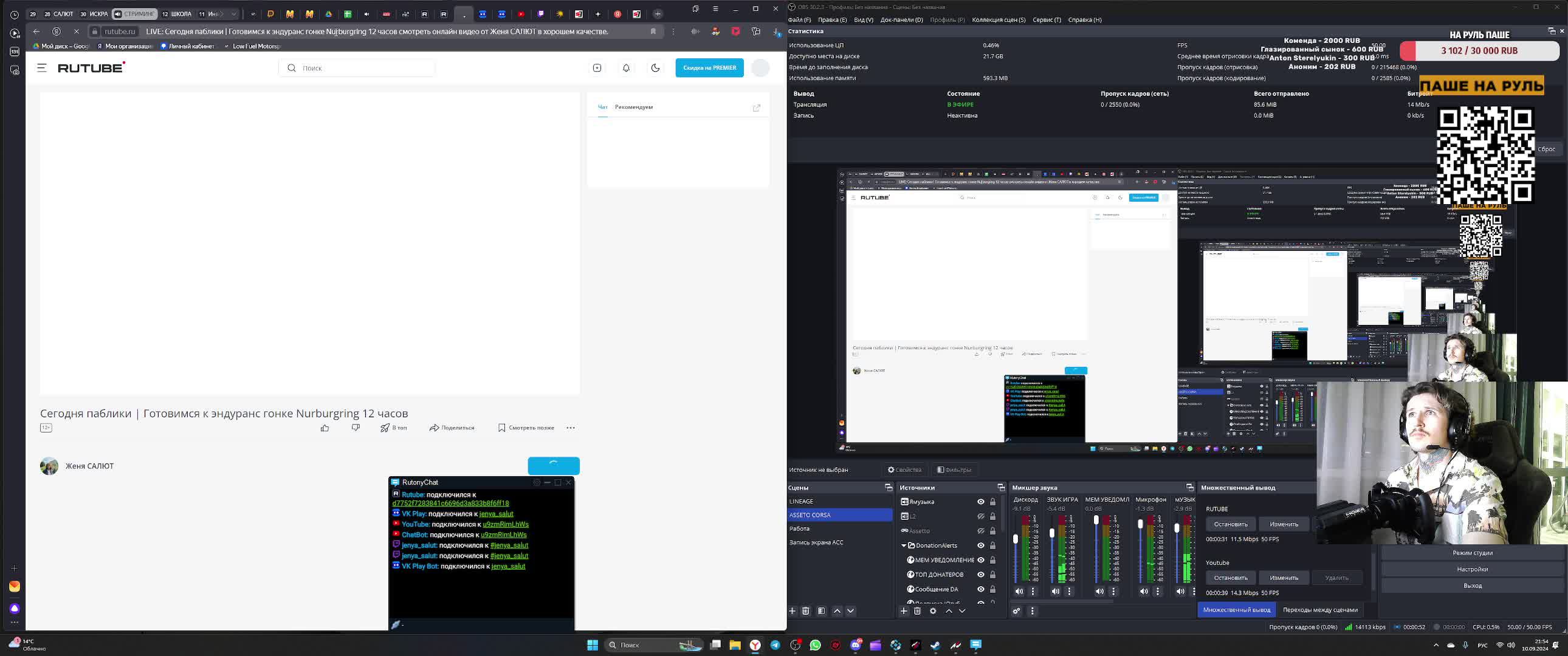This screenshot has height=656, width=1568.
Task: Unlock the Ямузыка source lock
Action: tap(993, 502)
